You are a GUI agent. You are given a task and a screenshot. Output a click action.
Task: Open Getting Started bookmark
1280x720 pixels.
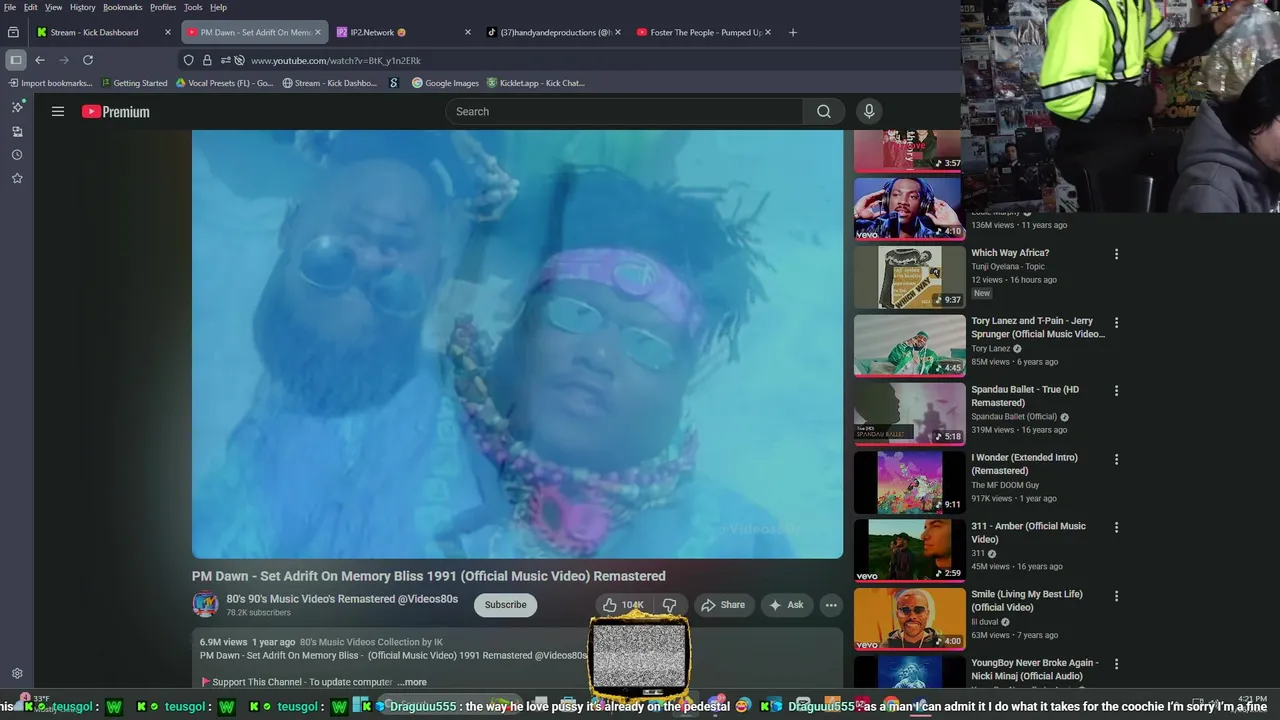134,83
